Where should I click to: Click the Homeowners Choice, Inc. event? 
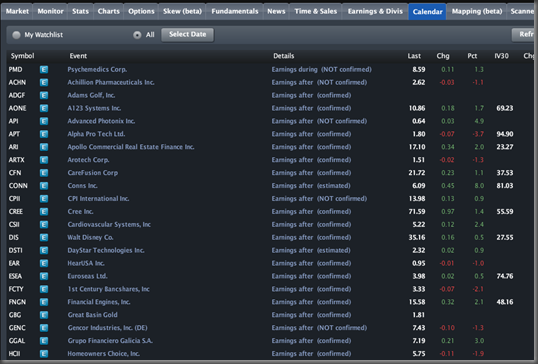pos(104,354)
